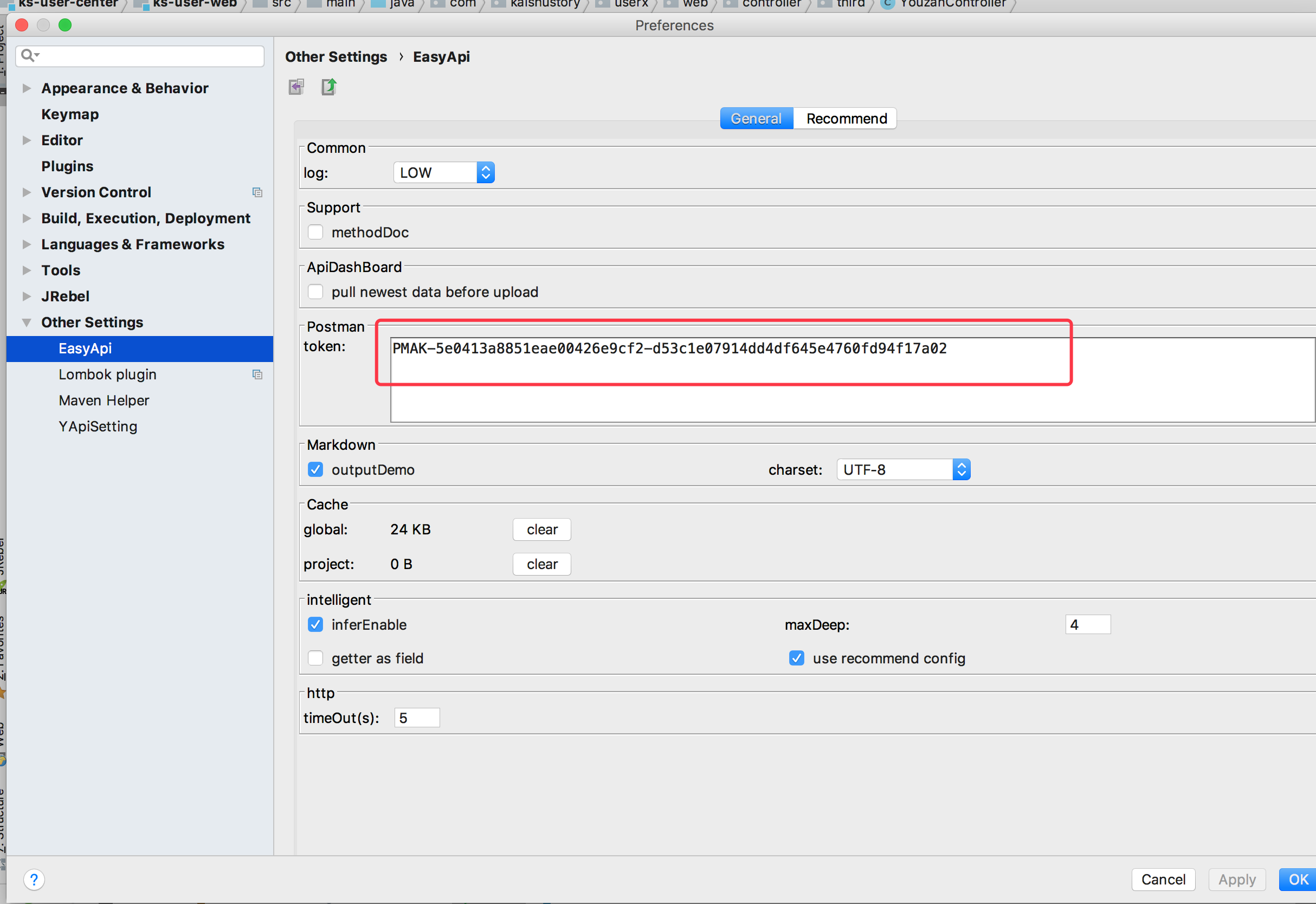The width and height of the screenshot is (1316, 904).
Task: Toggle the outputDemo checkbox
Action: point(317,469)
